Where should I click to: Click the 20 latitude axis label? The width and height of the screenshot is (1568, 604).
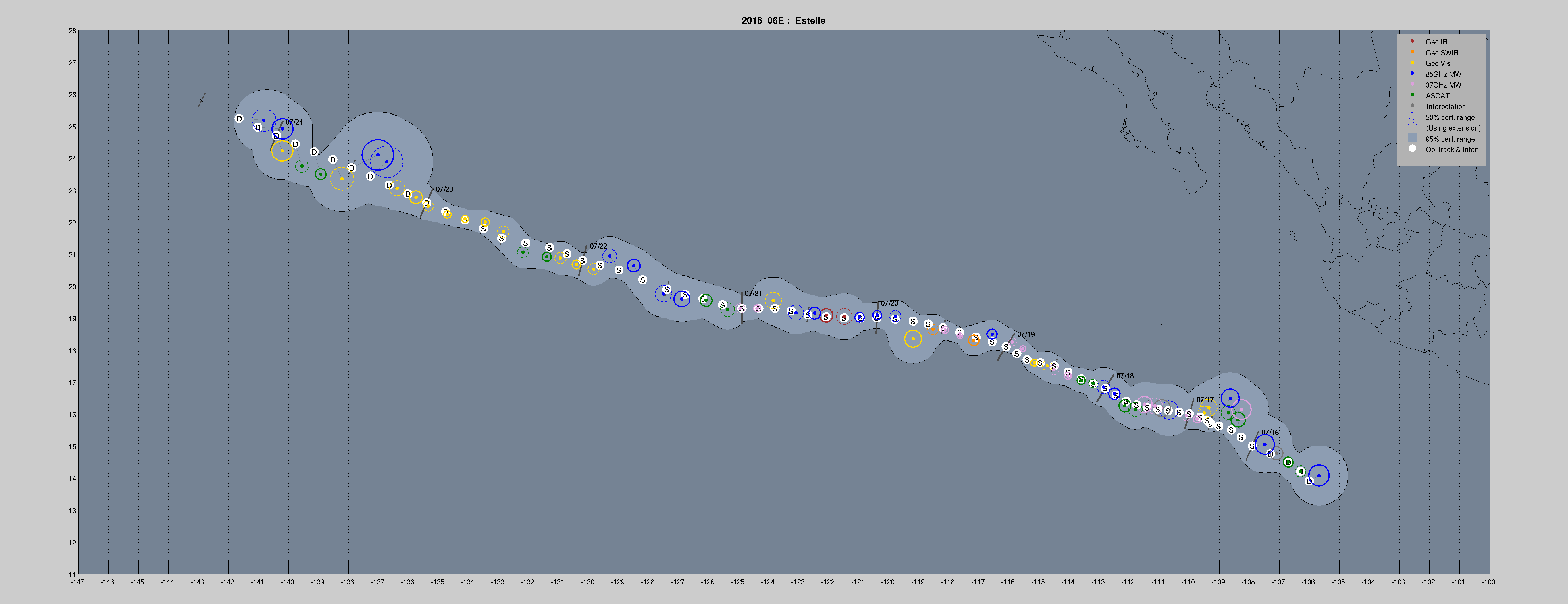pos(72,286)
